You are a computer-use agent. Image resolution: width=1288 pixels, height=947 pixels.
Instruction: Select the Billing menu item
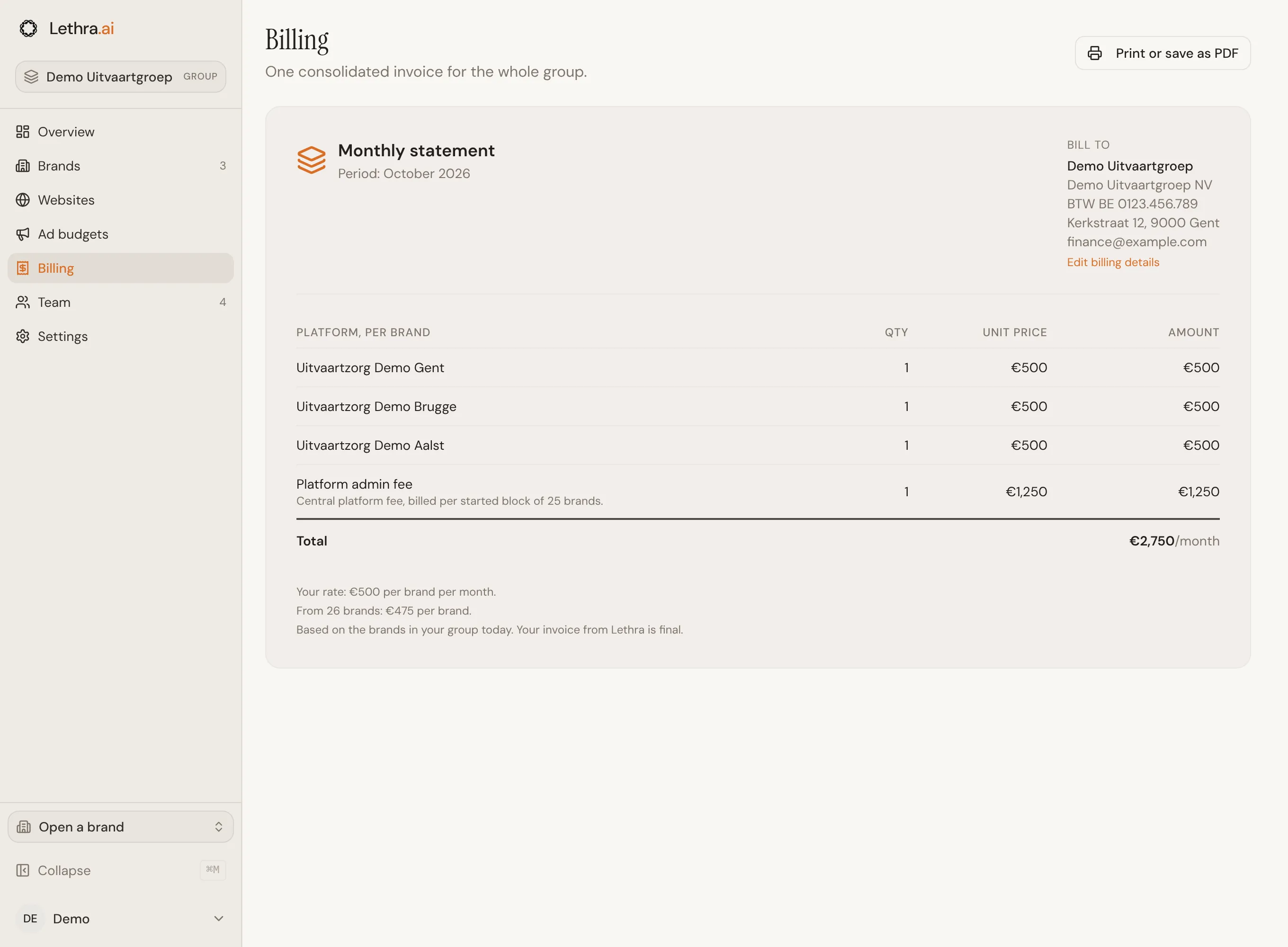pyautogui.click(x=120, y=268)
